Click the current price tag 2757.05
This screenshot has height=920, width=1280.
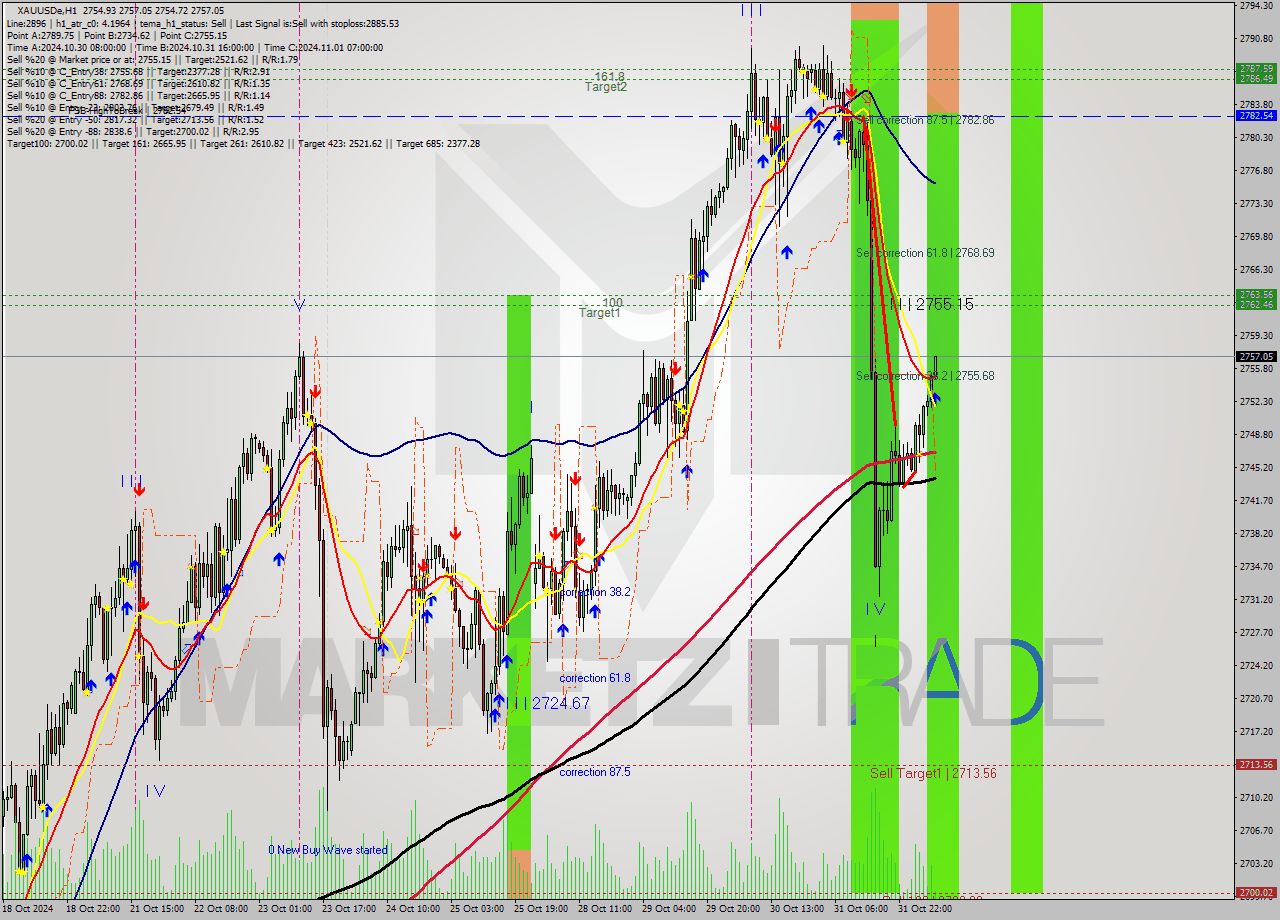(x=1256, y=356)
